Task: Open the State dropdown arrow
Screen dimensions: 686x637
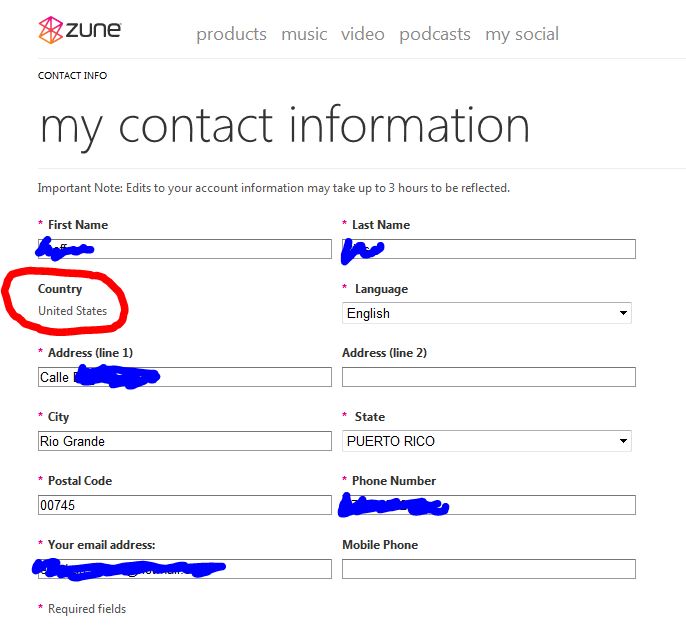Action: pos(623,441)
